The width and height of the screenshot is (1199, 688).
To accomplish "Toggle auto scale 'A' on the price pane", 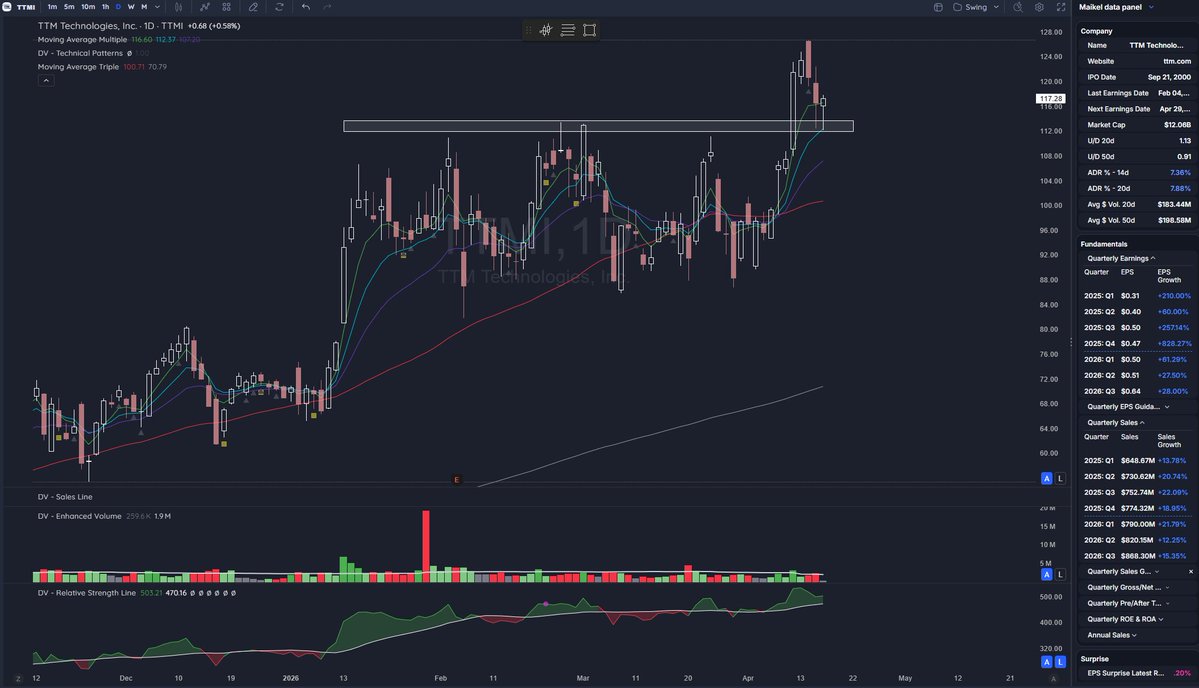I will [x=1047, y=479].
